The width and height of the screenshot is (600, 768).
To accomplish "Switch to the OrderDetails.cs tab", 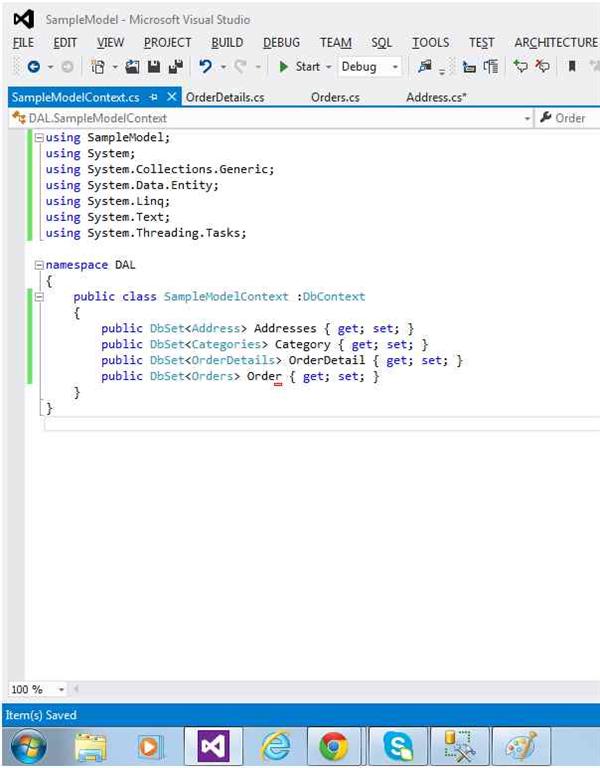I will (x=225, y=97).
